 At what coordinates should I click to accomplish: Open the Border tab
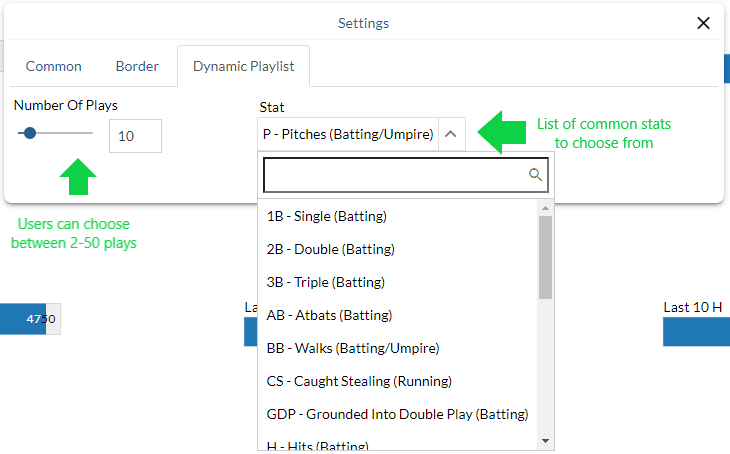[x=137, y=66]
